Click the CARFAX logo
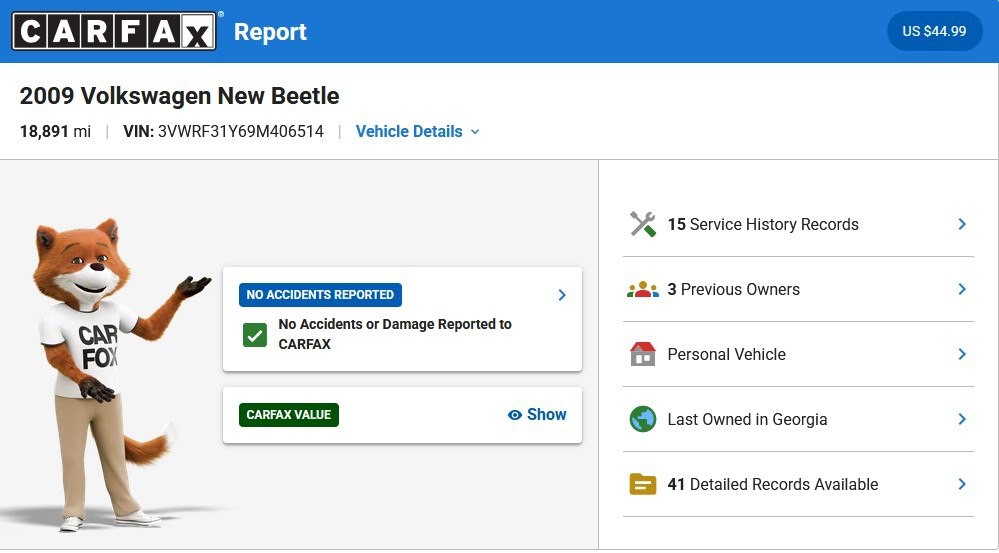Screen dimensions: 999x553 coord(114,31)
